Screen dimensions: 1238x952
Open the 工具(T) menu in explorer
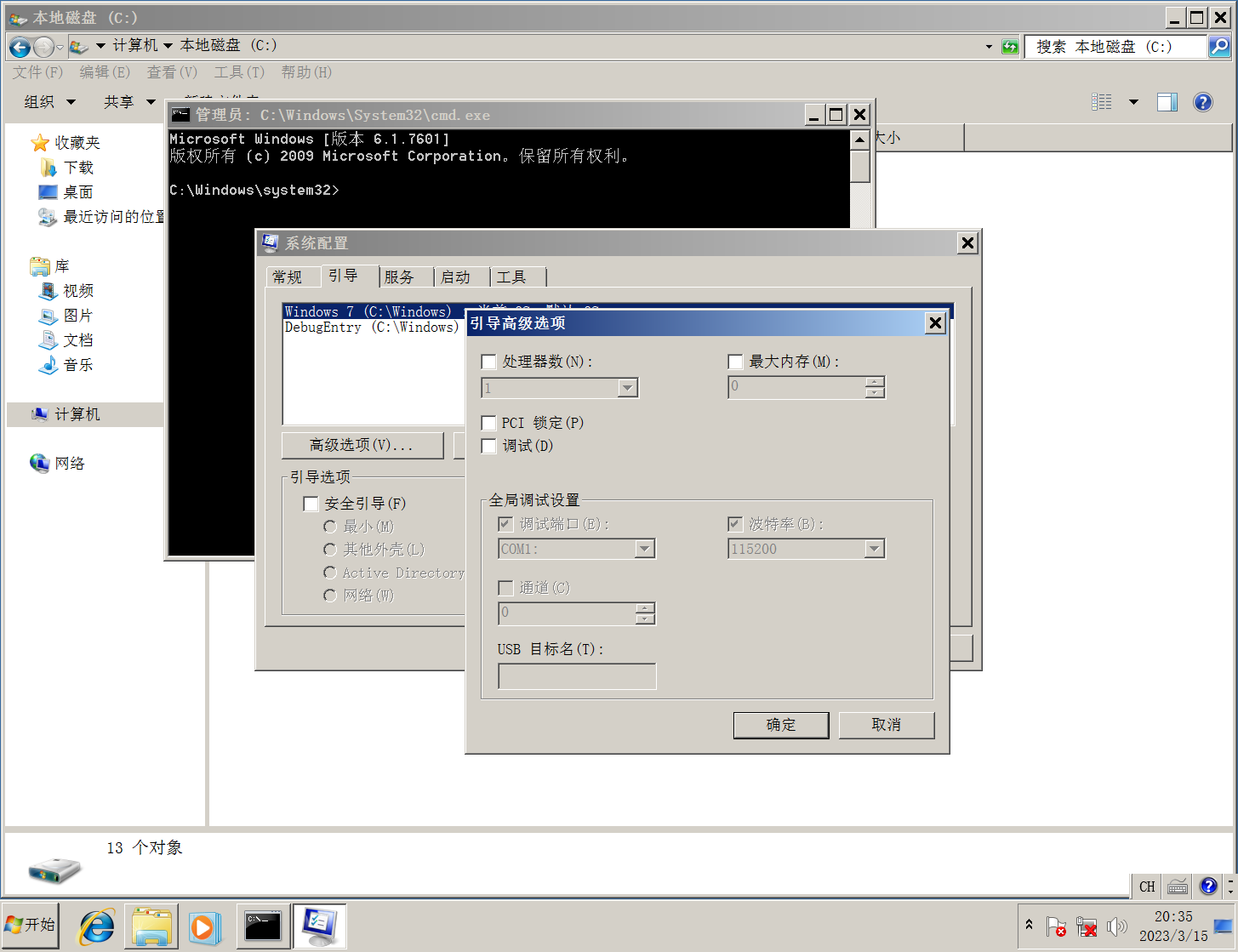coord(238,72)
